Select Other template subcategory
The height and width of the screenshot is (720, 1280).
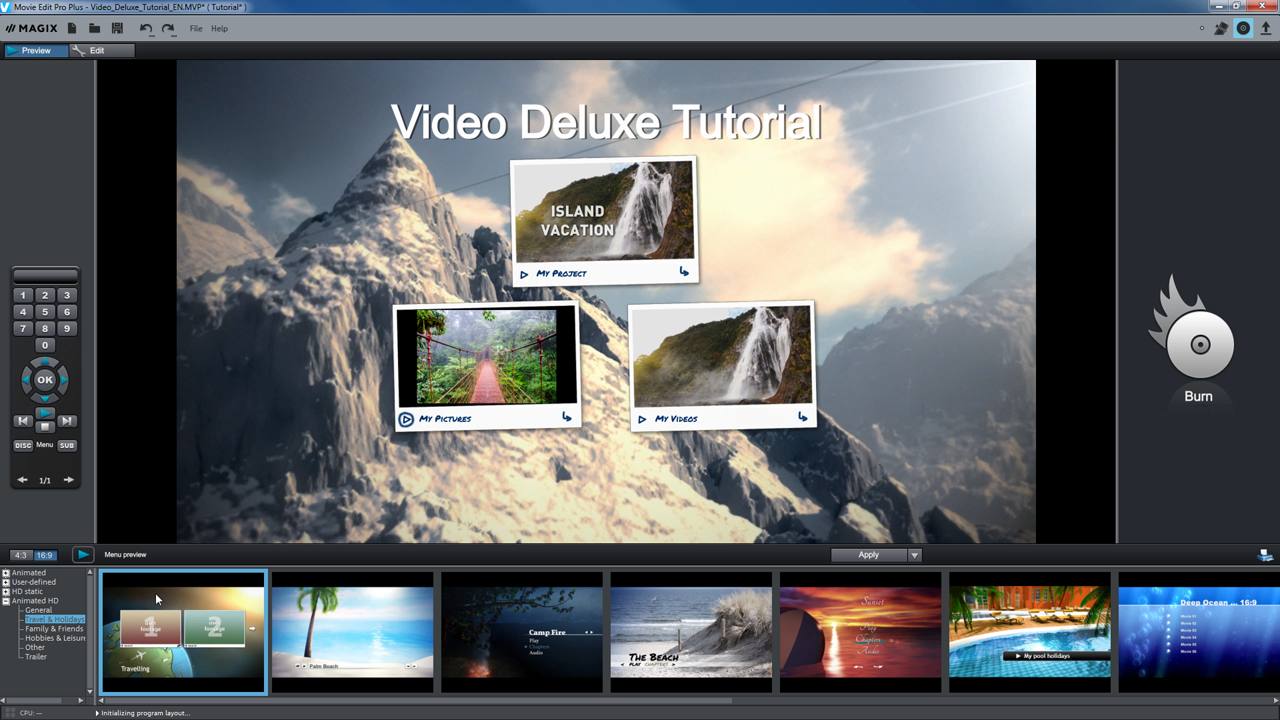tap(35, 647)
